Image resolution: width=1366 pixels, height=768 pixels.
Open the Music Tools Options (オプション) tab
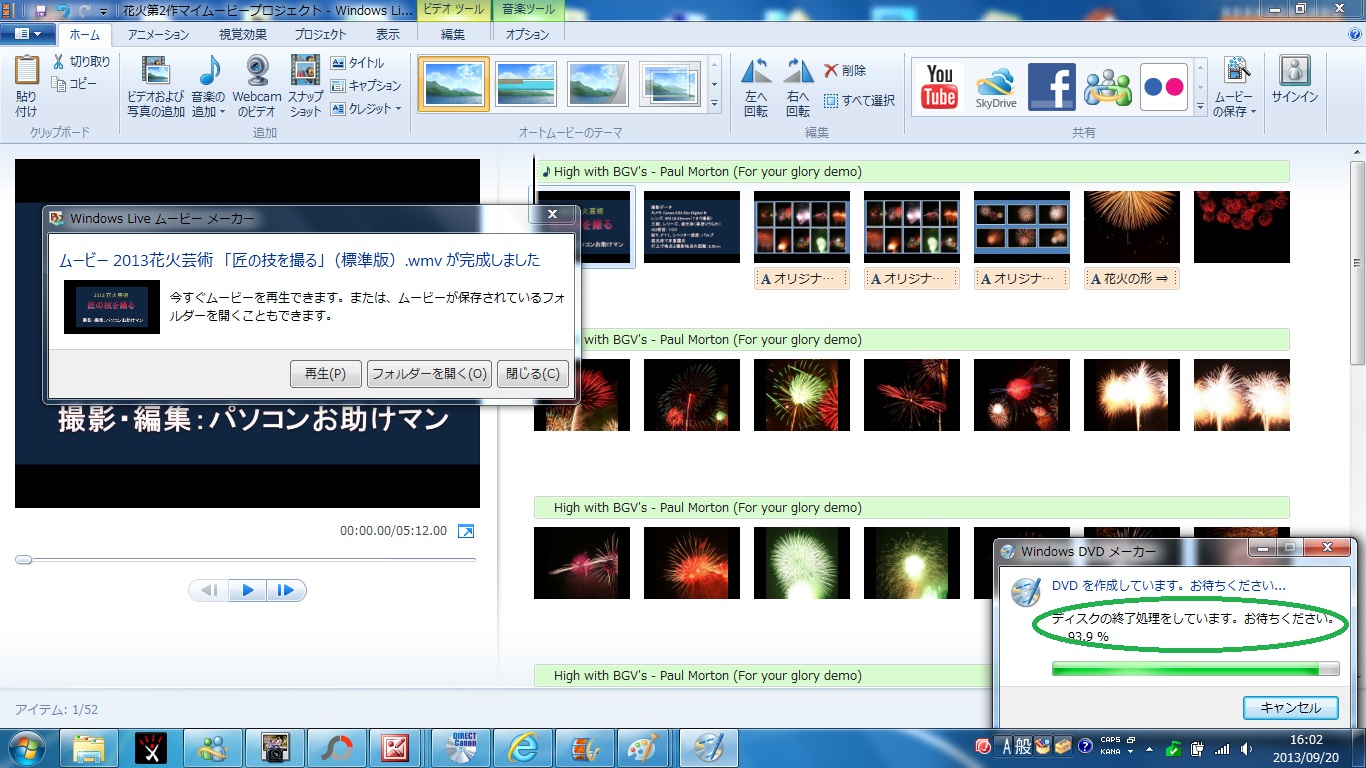(527, 34)
